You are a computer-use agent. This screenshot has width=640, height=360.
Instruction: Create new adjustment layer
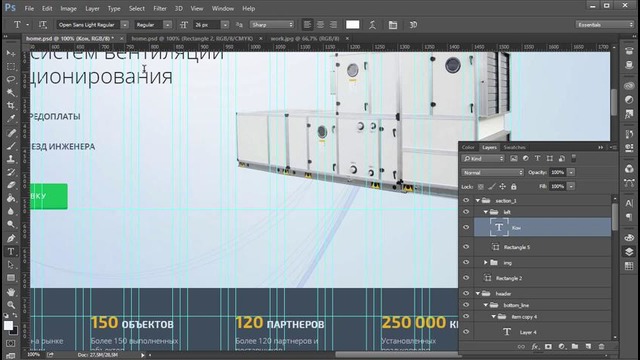click(x=562, y=346)
